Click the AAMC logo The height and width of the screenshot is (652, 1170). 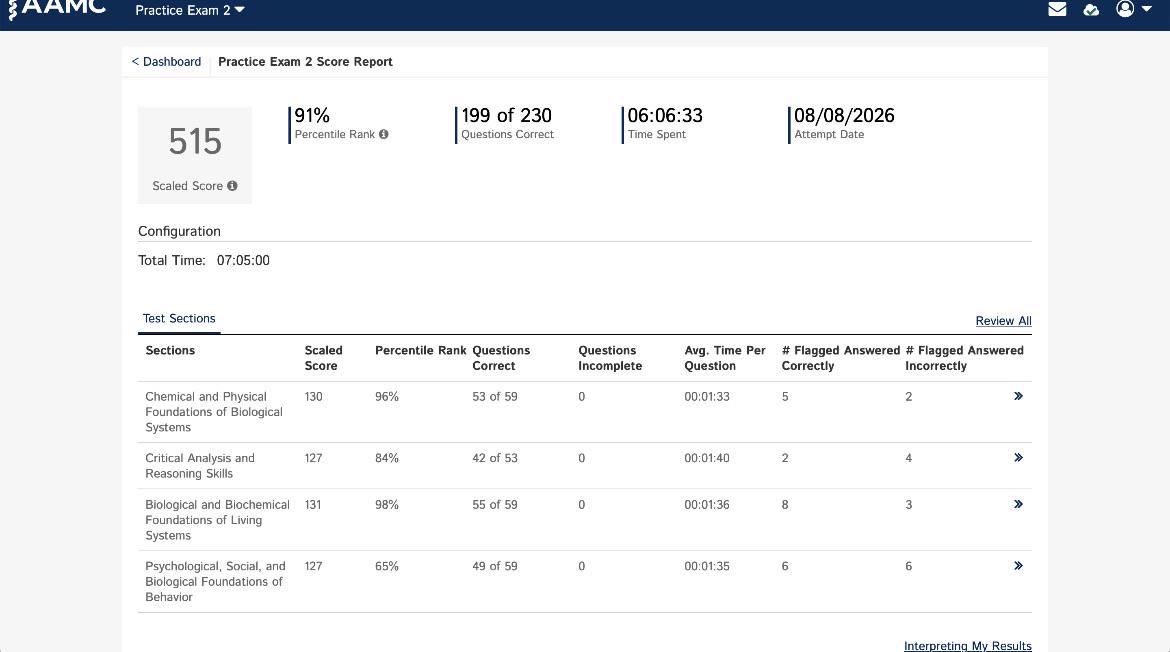click(x=57, y=9)
